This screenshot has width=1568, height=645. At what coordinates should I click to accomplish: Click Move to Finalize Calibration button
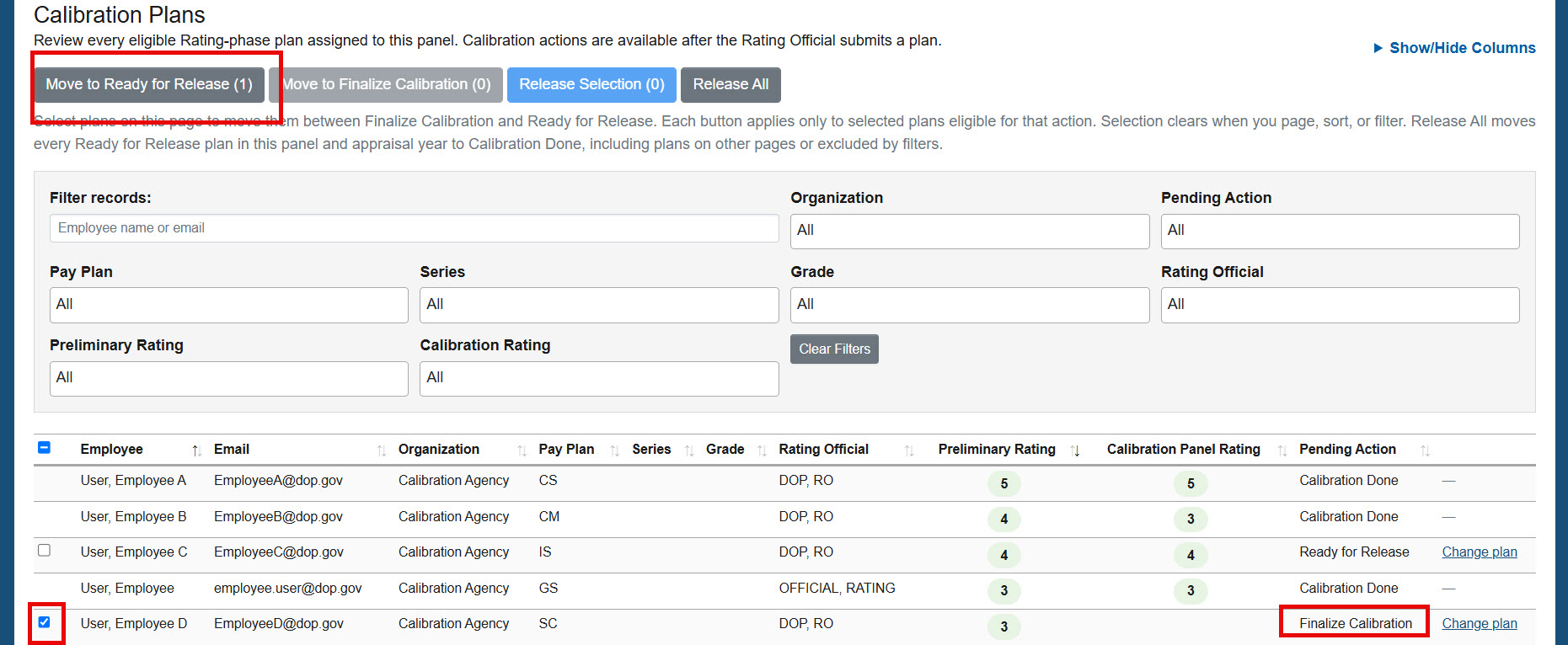tap(386, 84)
